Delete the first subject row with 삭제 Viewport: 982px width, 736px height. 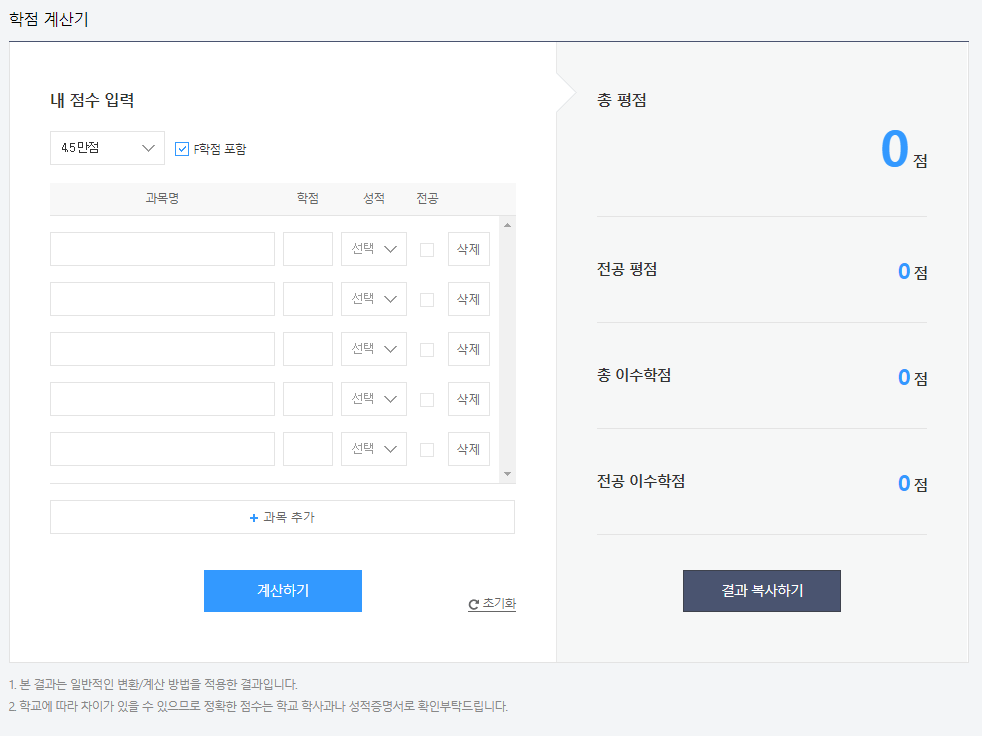468,249
